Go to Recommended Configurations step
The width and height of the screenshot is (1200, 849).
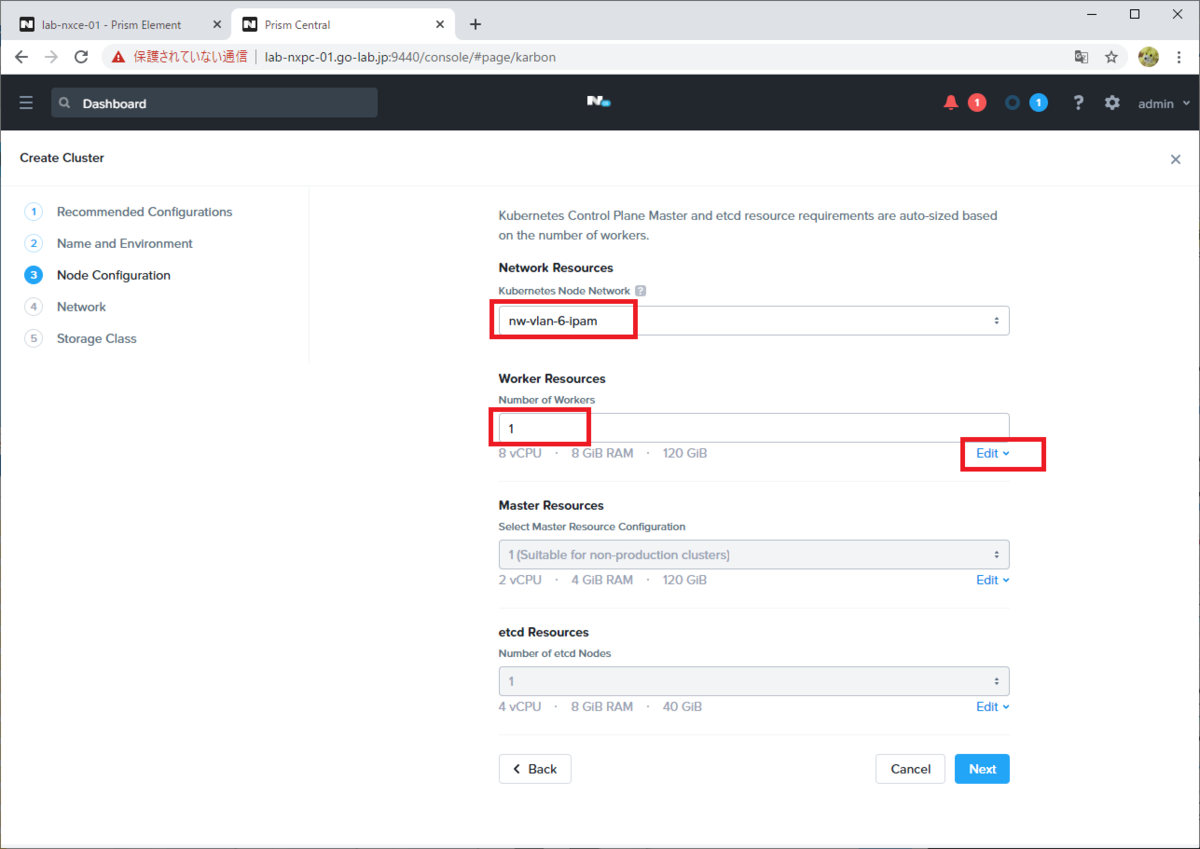tap(144, 212)
